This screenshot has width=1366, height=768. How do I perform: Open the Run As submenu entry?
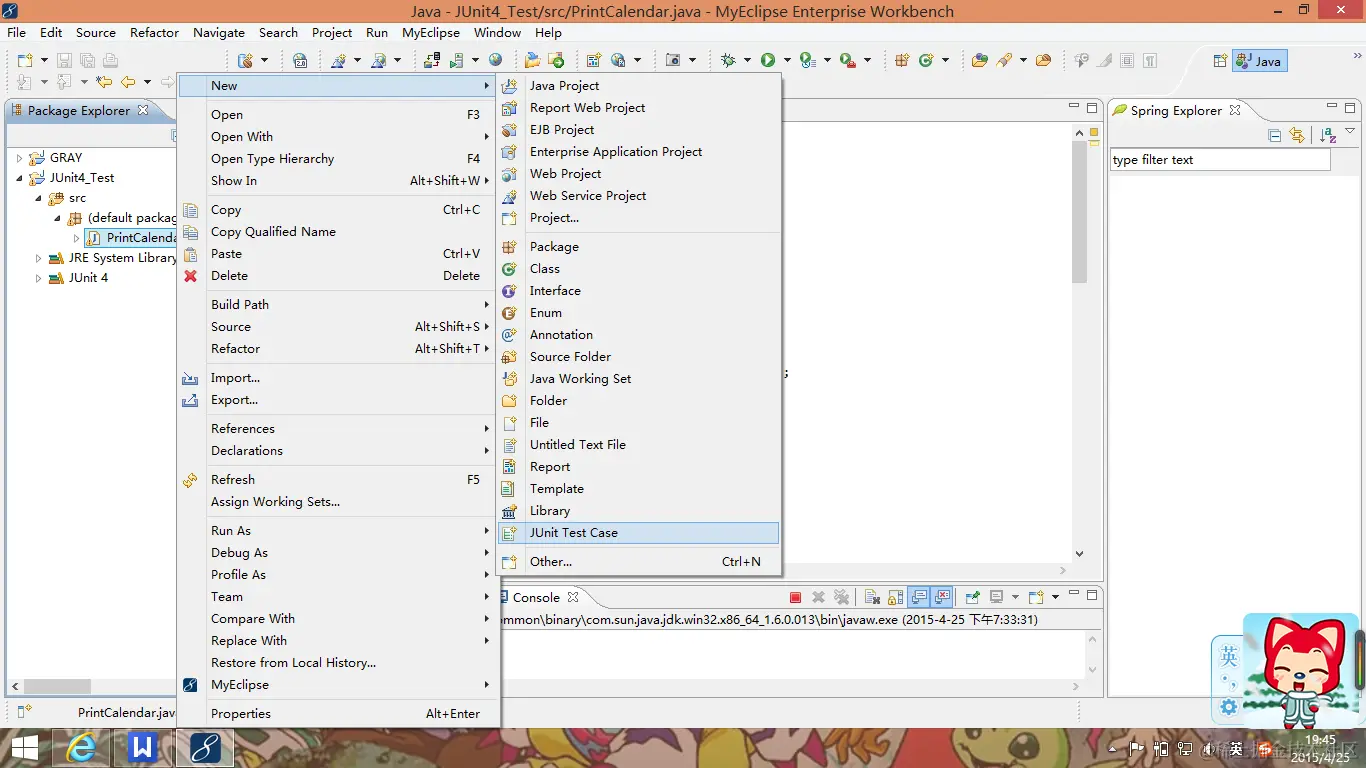338,531
